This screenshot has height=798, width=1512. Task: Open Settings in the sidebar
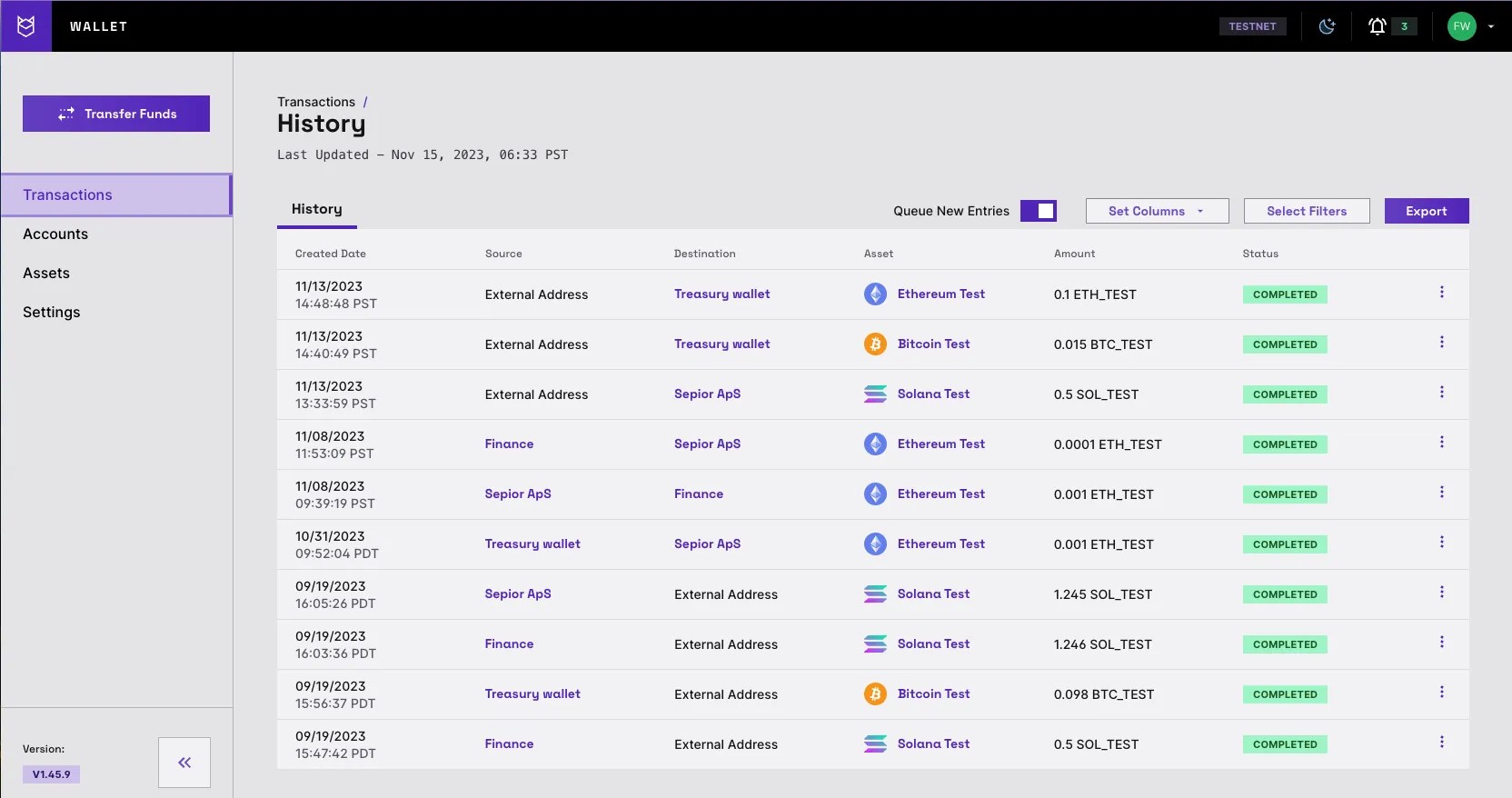[x=52, y=312]
